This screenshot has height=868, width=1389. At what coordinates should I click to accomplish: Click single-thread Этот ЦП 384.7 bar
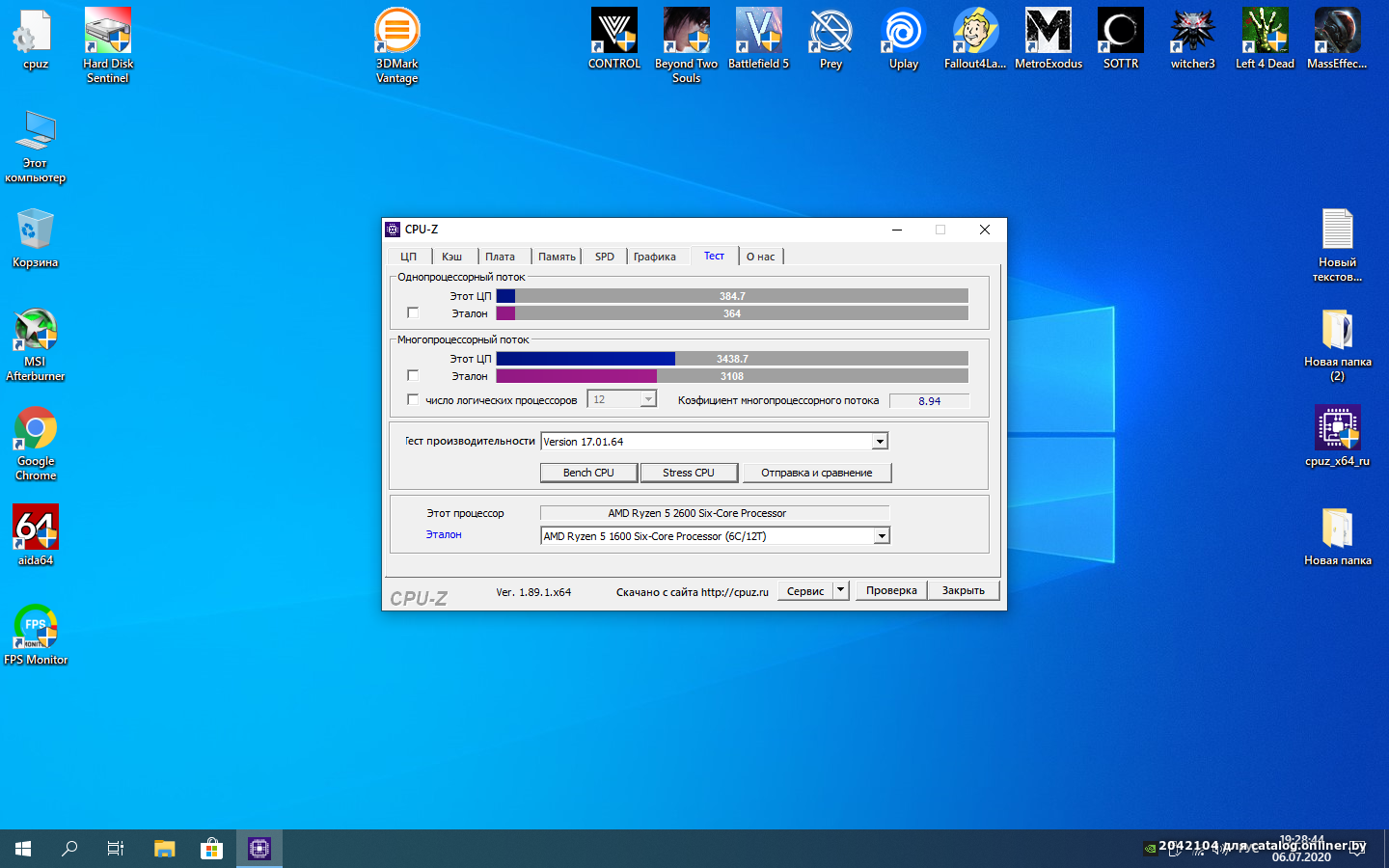pyautogui.click(x=732, y=296)
